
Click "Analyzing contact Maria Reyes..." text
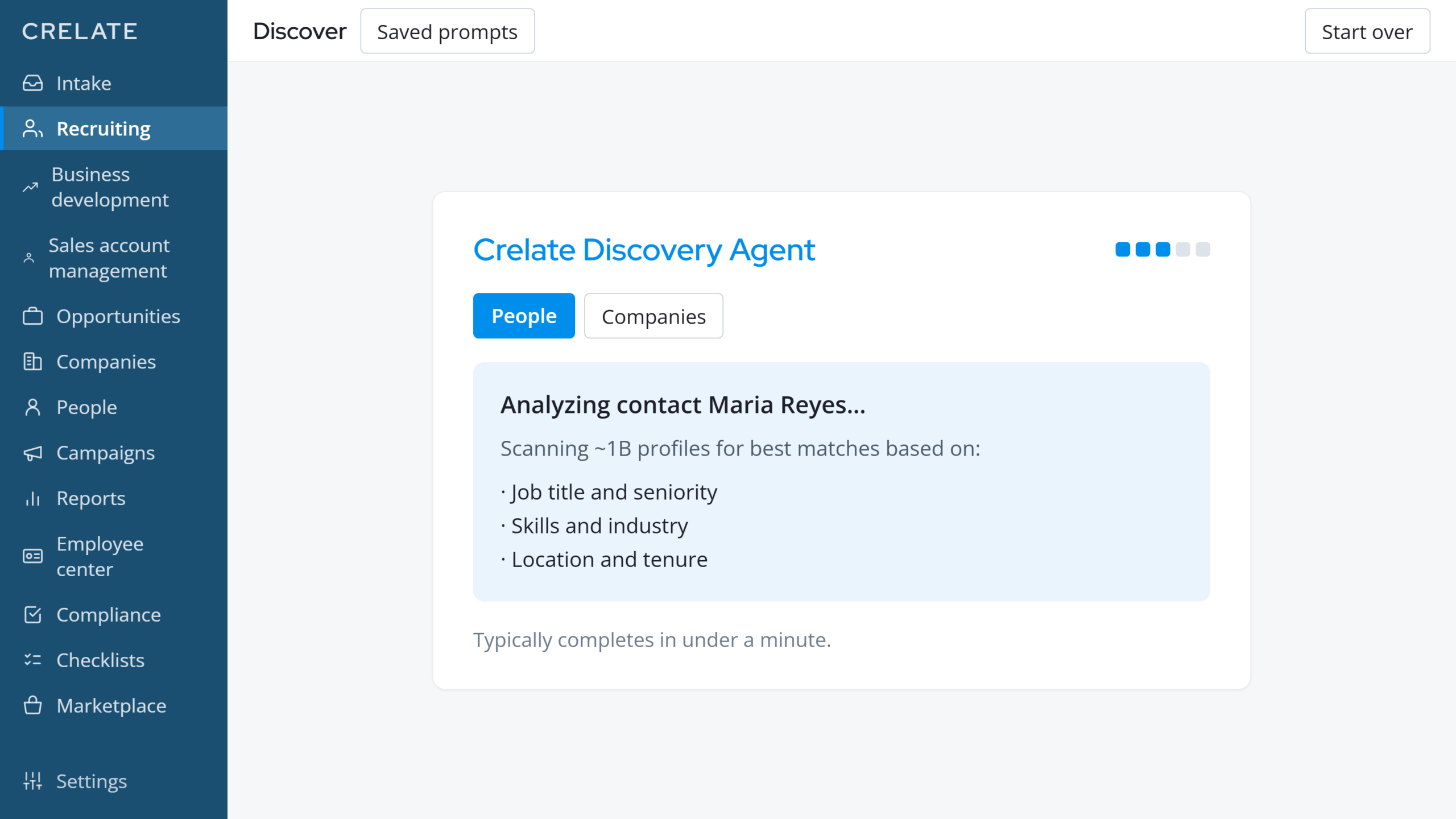point(682,405)
